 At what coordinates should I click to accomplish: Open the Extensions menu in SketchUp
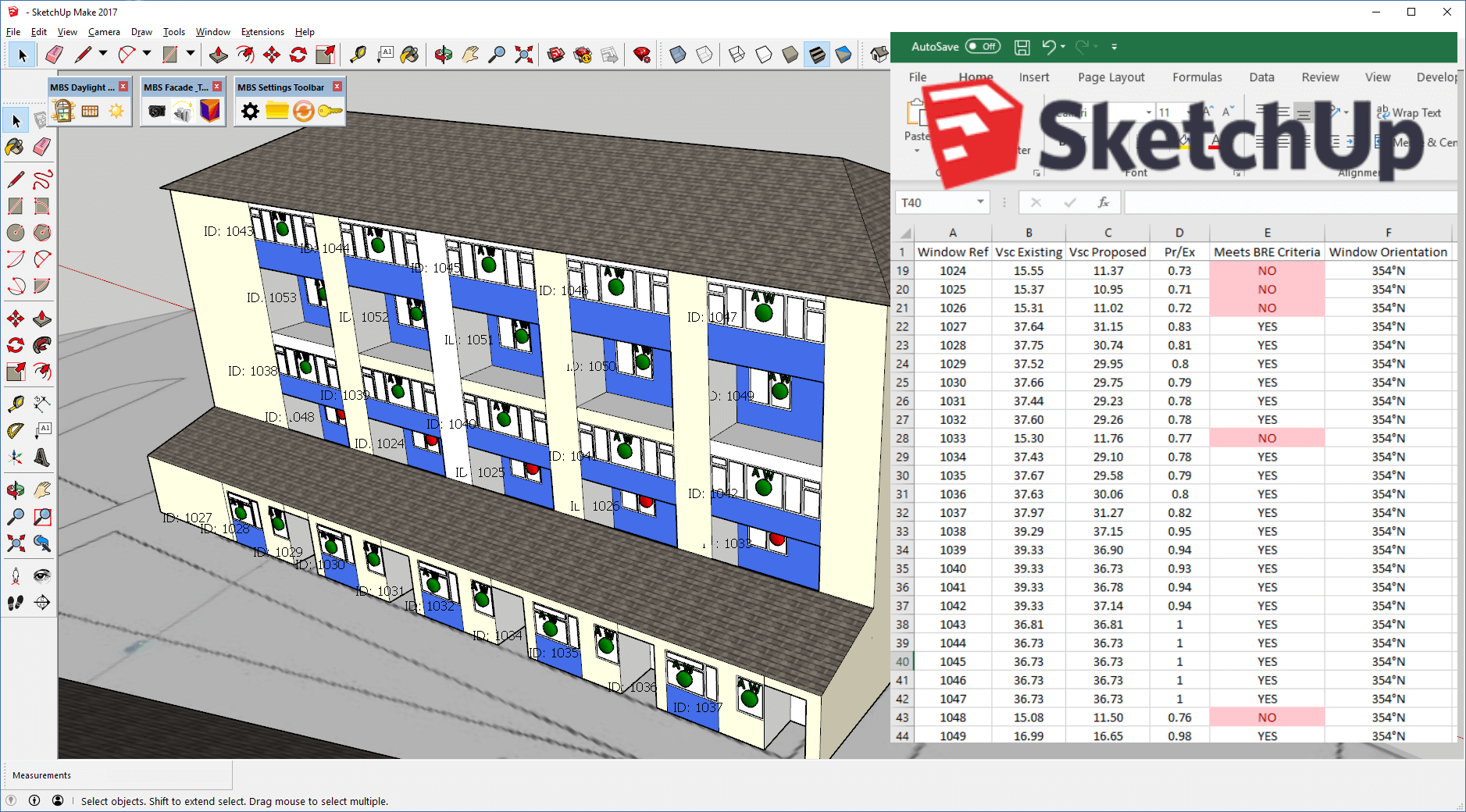tap(262, 32)
